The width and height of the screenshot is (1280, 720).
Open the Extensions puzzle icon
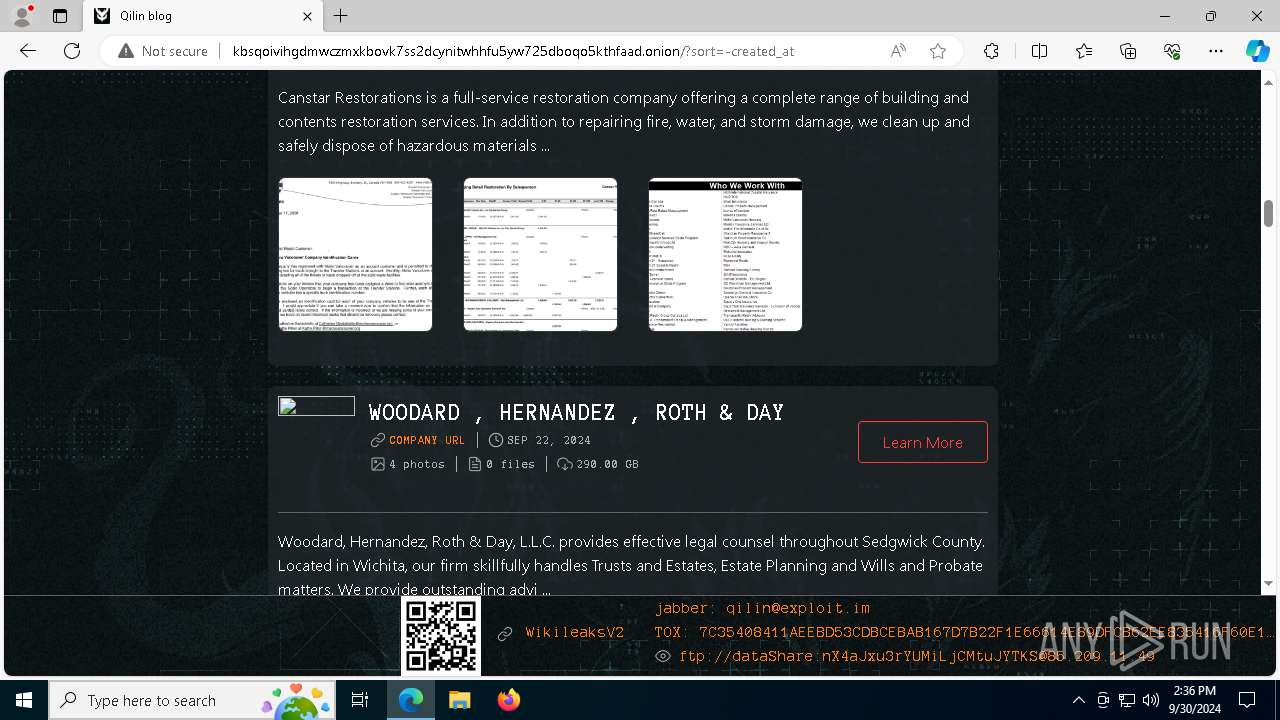991,51
